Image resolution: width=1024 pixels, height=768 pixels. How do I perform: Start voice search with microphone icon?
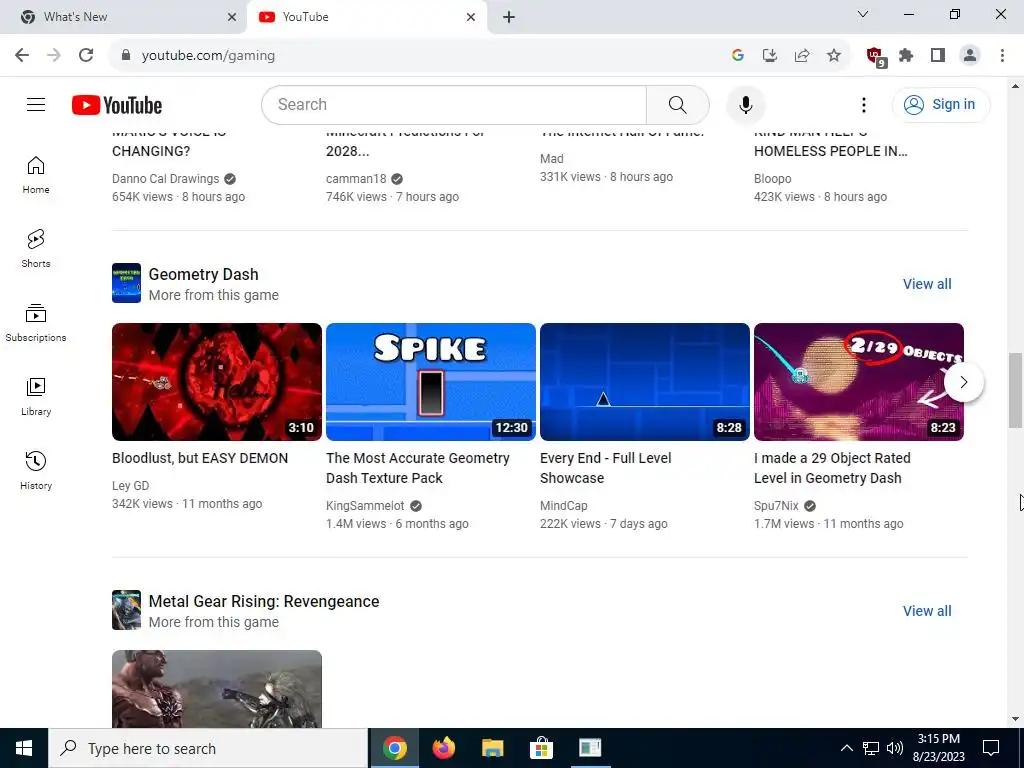pos(745,104)
